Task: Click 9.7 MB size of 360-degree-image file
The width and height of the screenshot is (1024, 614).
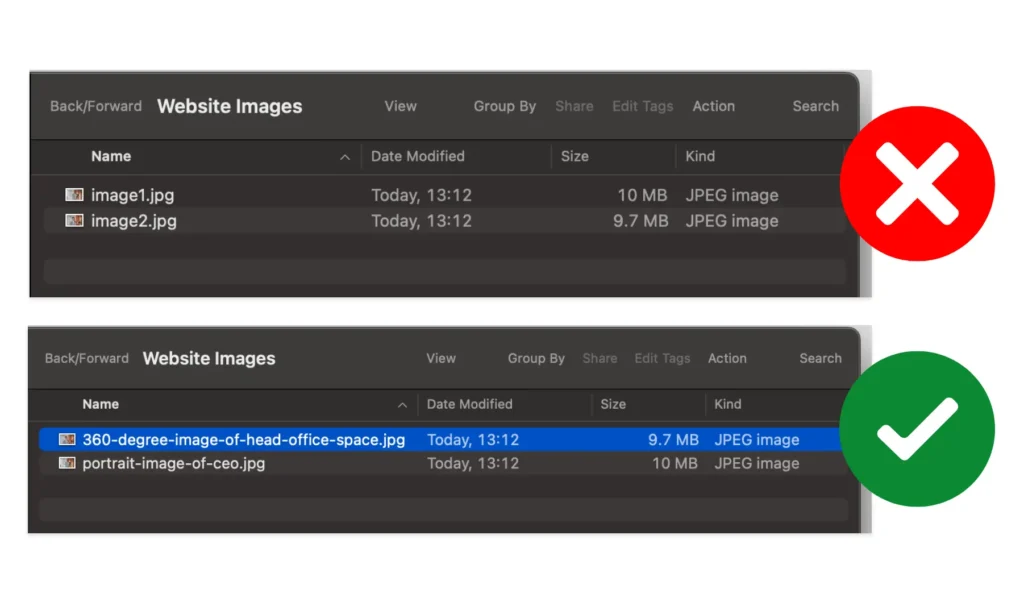Action: tap(673, 440)
